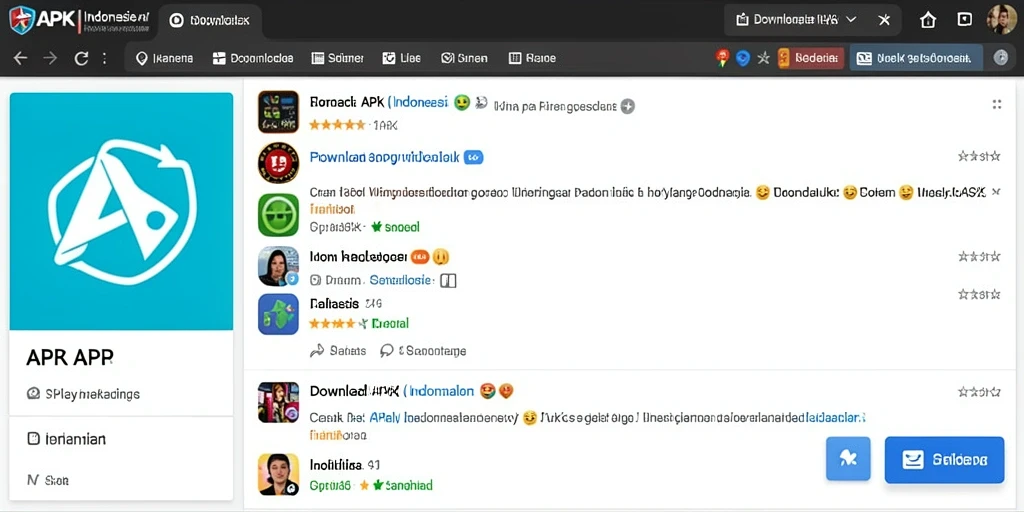Screen dimensions: 1024x512
Task: Click the grey round icon at toolbar end
Action: (1000, 58)
